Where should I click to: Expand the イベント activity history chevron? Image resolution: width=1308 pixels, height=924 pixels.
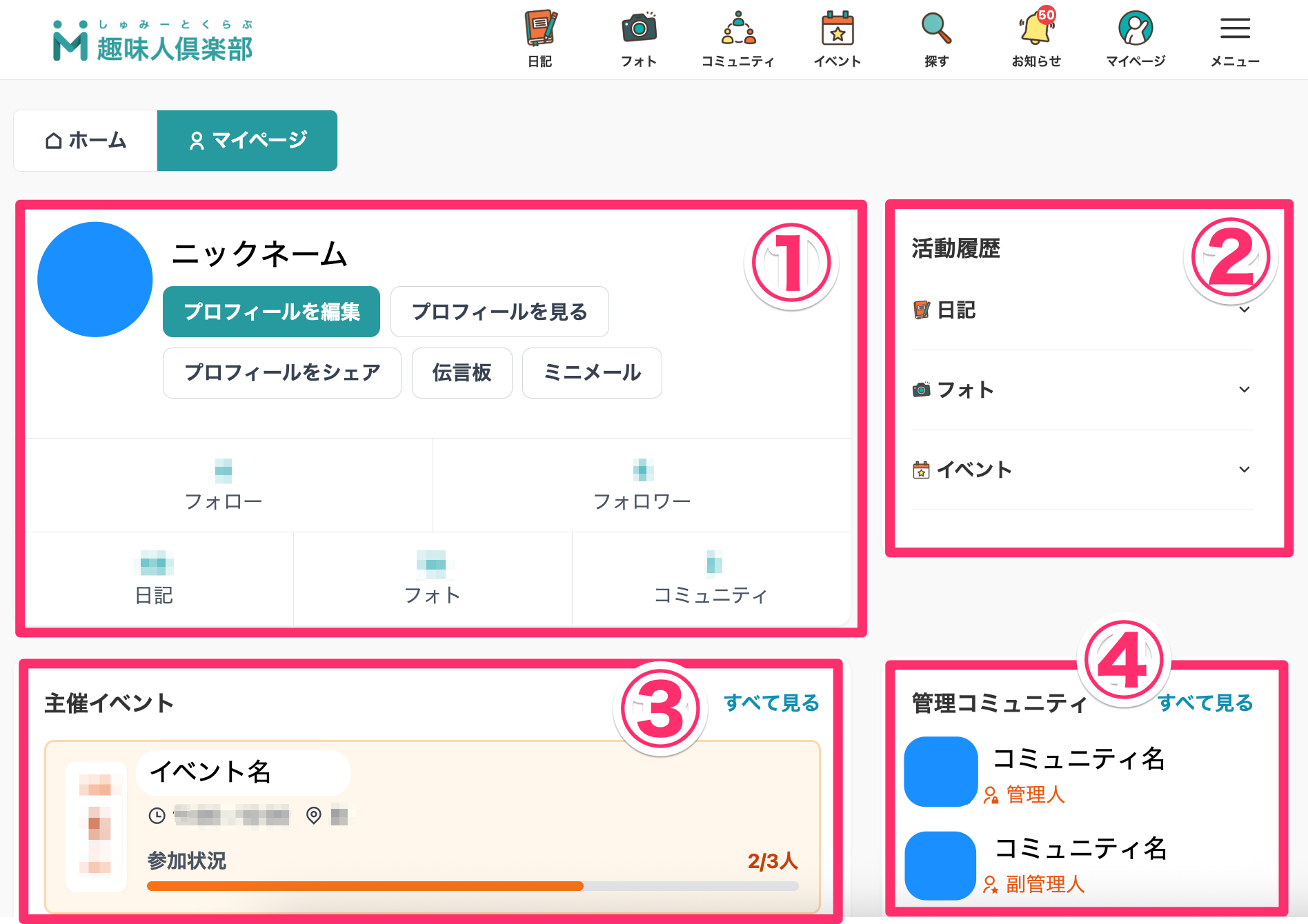pos(1245,470)
